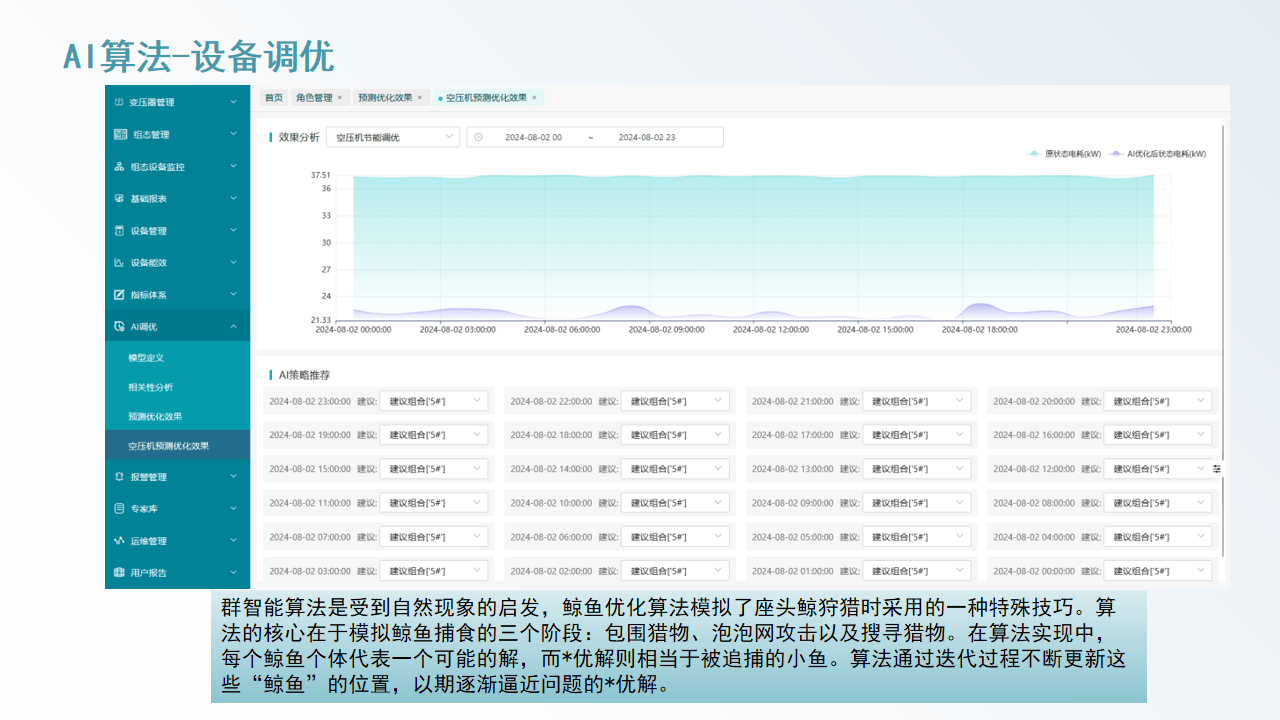Close the 空压机预测优化效果 tab

(534, 98)
